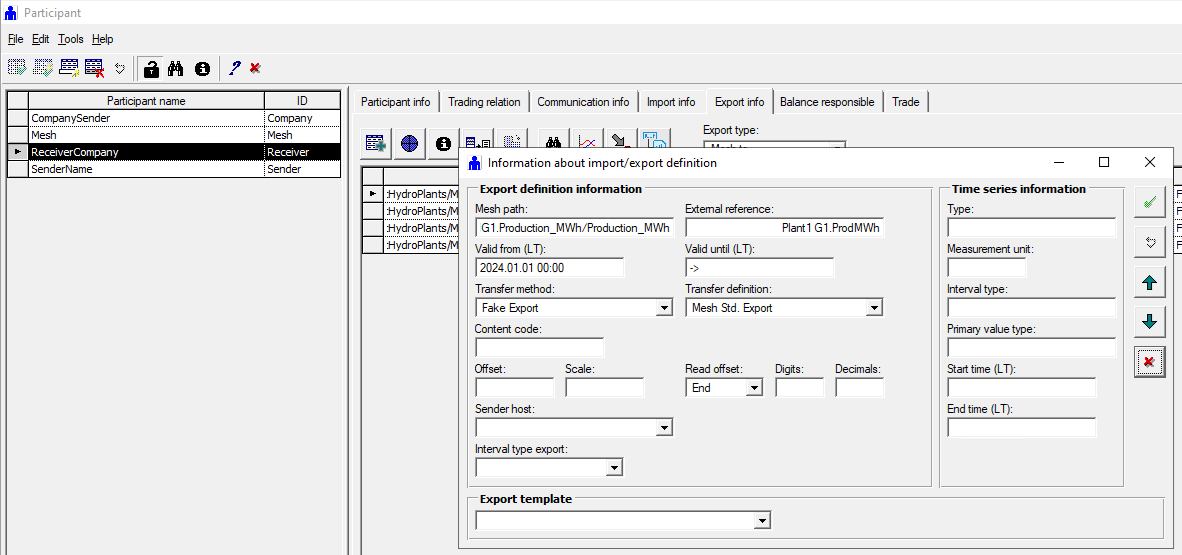Image resolution: width=1182 pixels, height=555 pixels.
Task: Click the green checkmark accept button
Action: [1150, 202]
